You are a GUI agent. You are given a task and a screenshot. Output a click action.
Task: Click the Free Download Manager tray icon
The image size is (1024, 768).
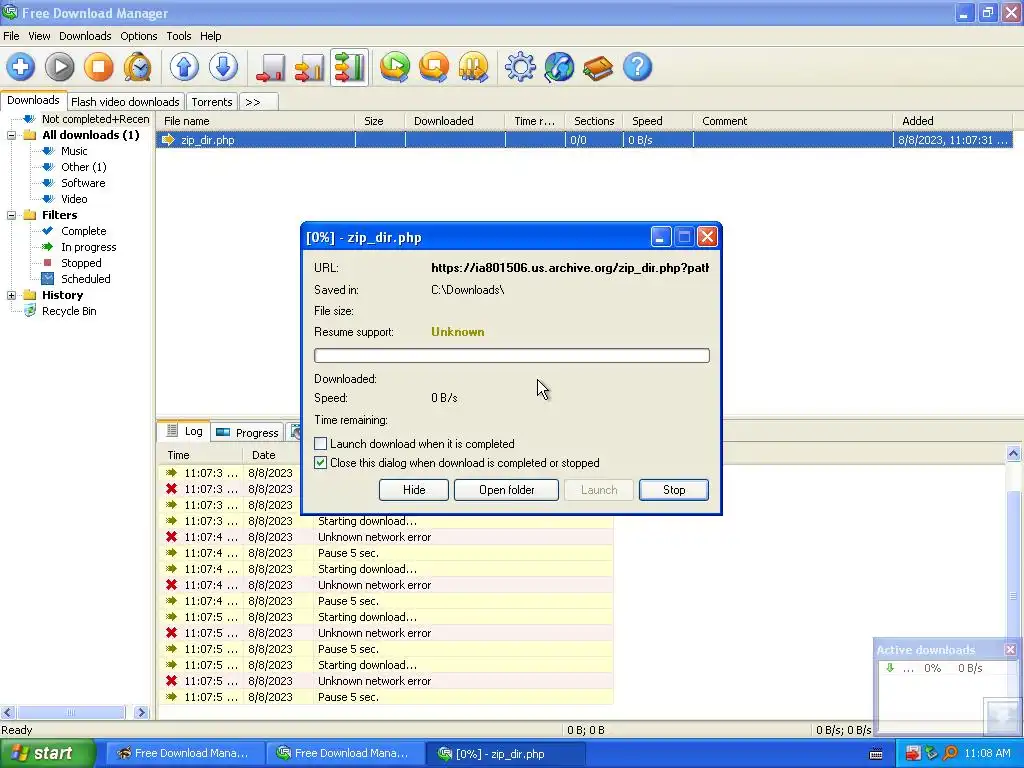click(931, 754)
